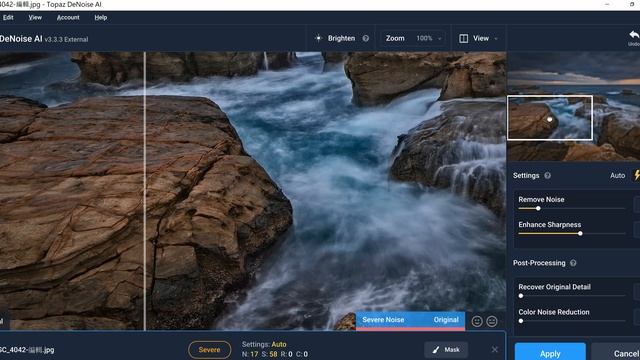The image size is (640, 360).
Task: Click the lightning bolt auto icon
Action: tap(636, 176)
